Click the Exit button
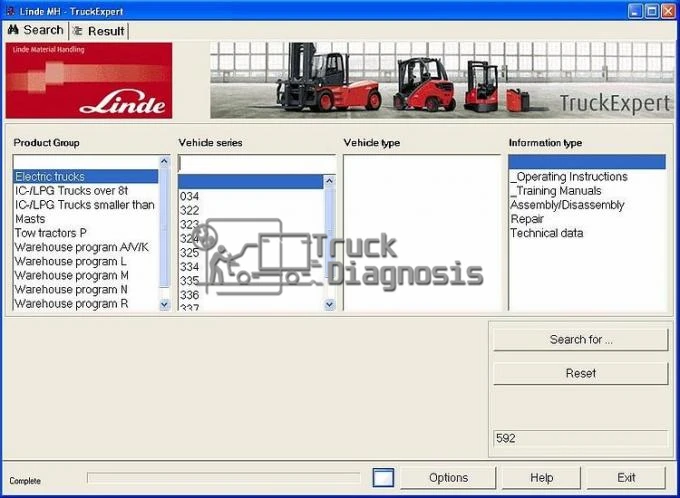Screen dimensions: 680x498 click(x=626, y=478)
